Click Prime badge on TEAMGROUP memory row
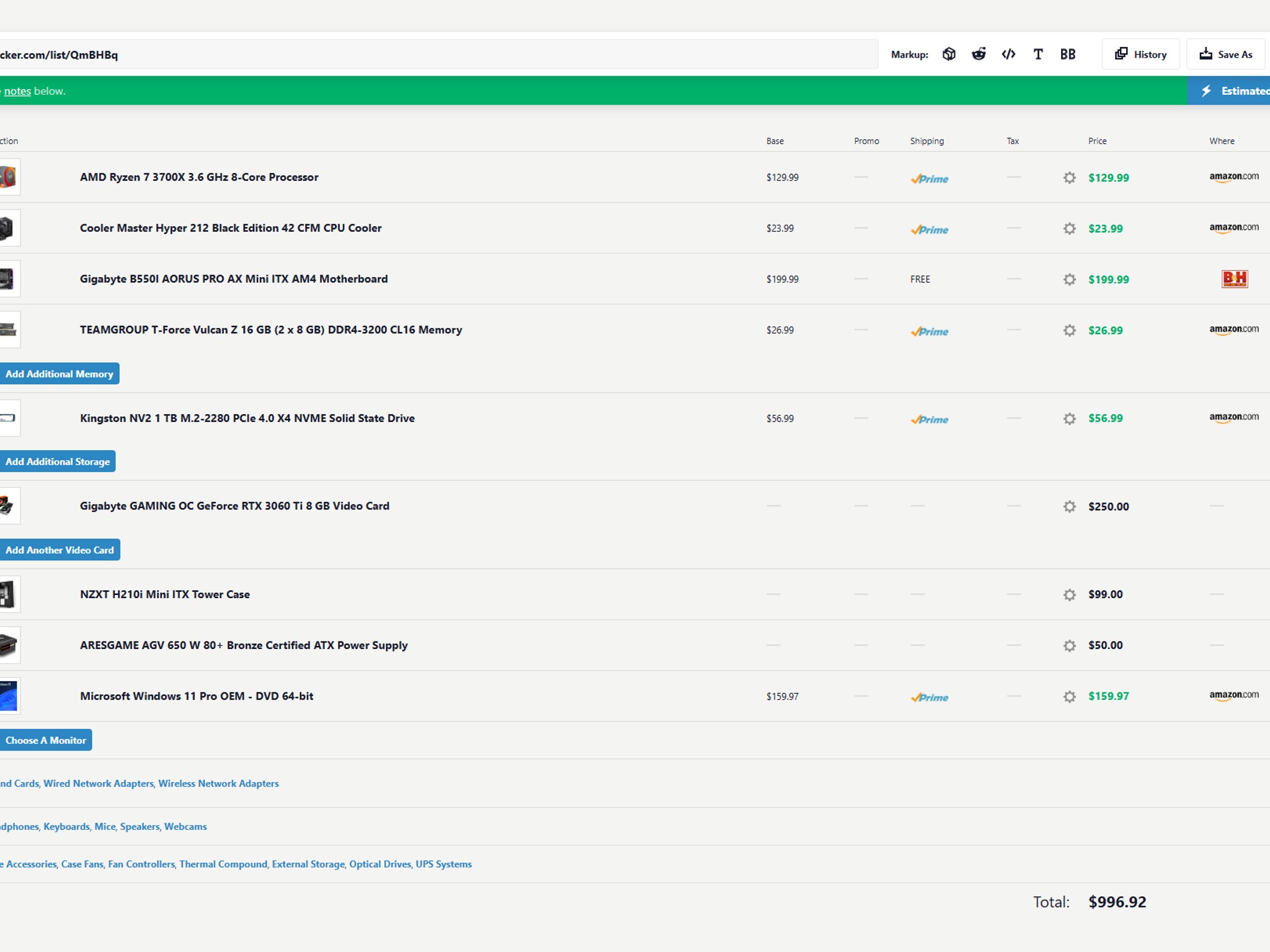1270x952 pixels. coord(930,331)
